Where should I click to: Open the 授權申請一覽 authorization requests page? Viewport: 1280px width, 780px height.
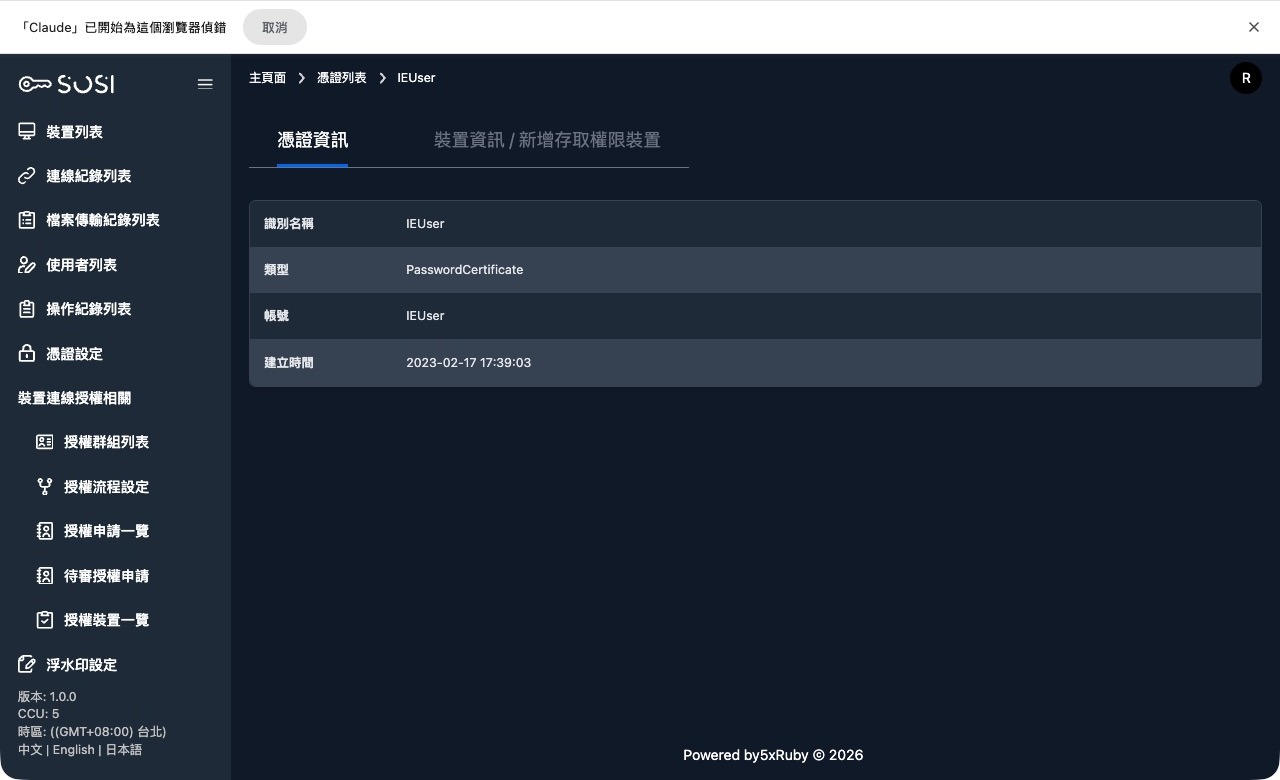[106, 531]
